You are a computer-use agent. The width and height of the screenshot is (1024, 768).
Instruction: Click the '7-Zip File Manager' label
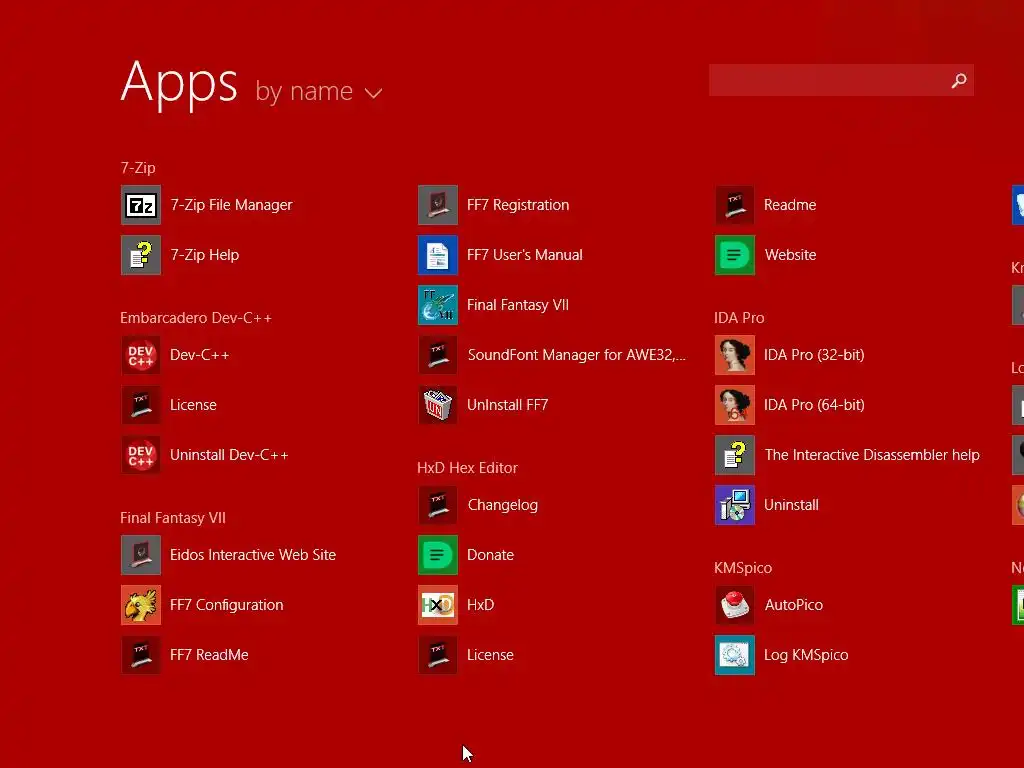tap(231, 205)
